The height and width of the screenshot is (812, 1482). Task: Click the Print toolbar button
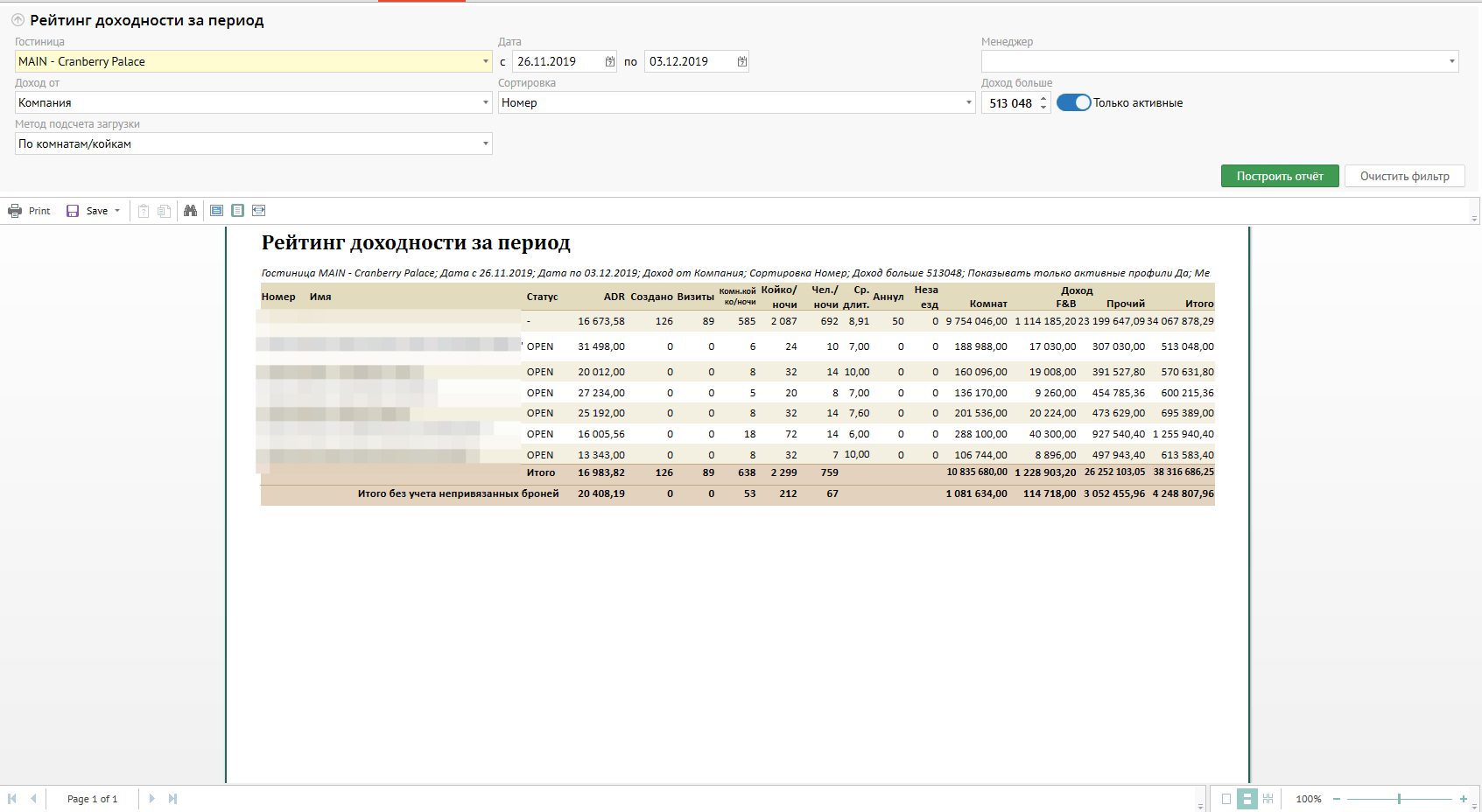tap(29, 211)
